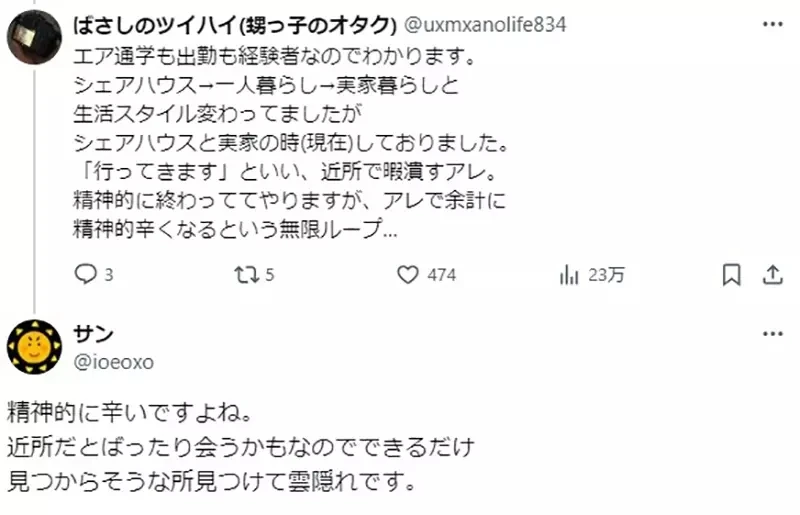
Task: Bookmark the tweet by ばさしのツイハイ
Action: point(732,274)
